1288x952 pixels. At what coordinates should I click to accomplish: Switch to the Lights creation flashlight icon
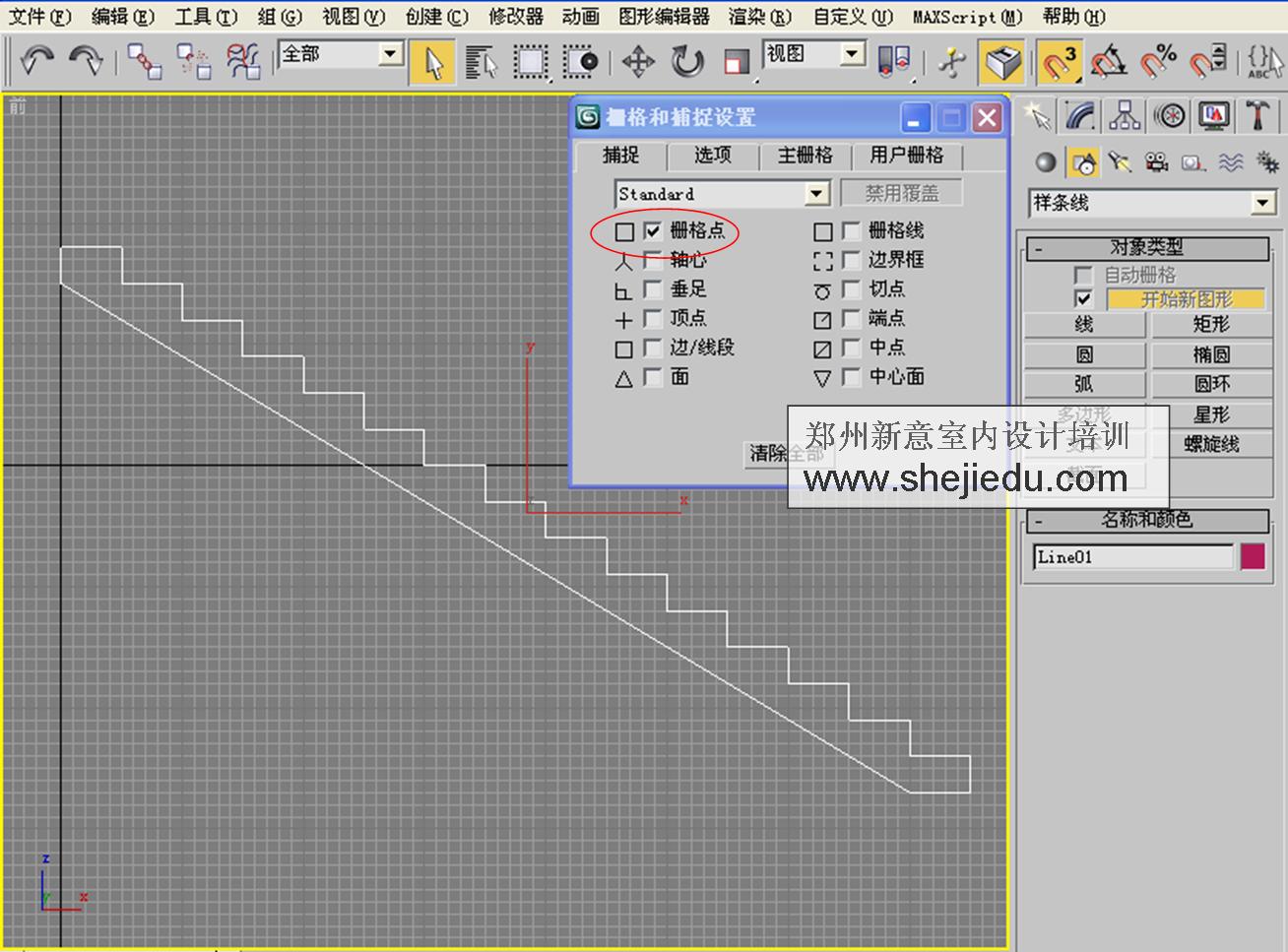[1119, 162]
